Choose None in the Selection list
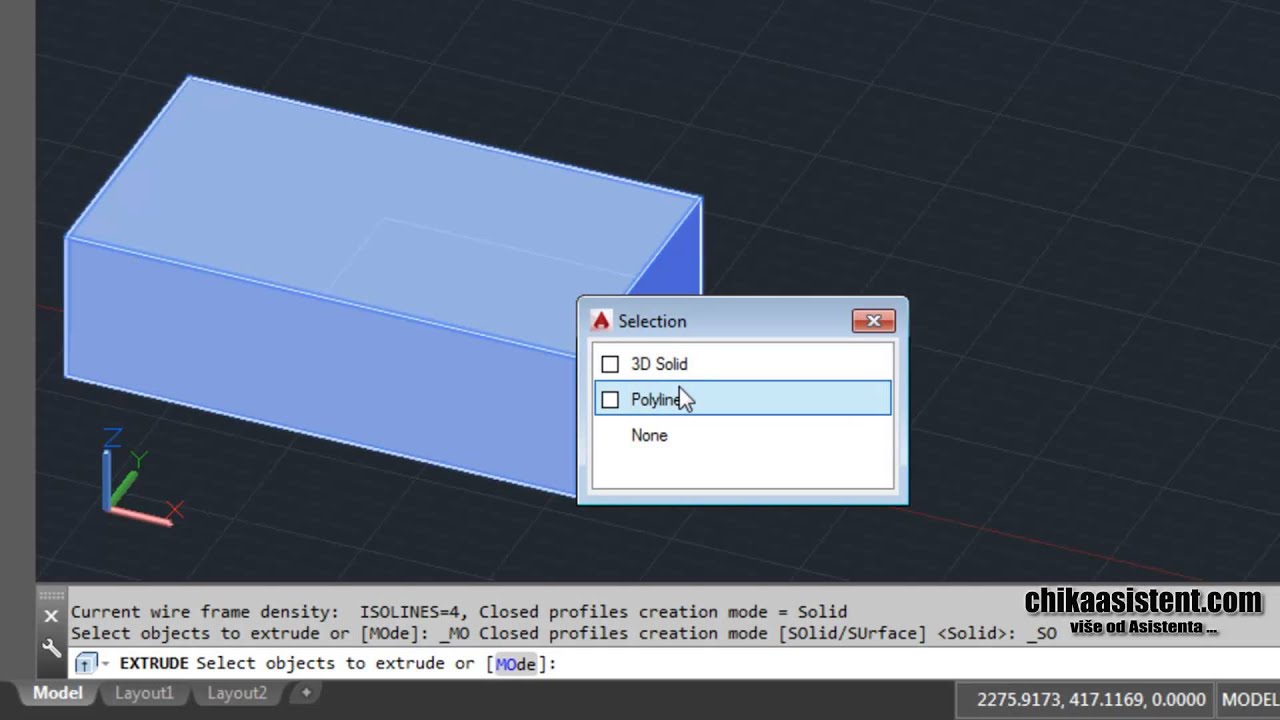The height and width of the screenshot is (720, 1280). click(649, 435)
